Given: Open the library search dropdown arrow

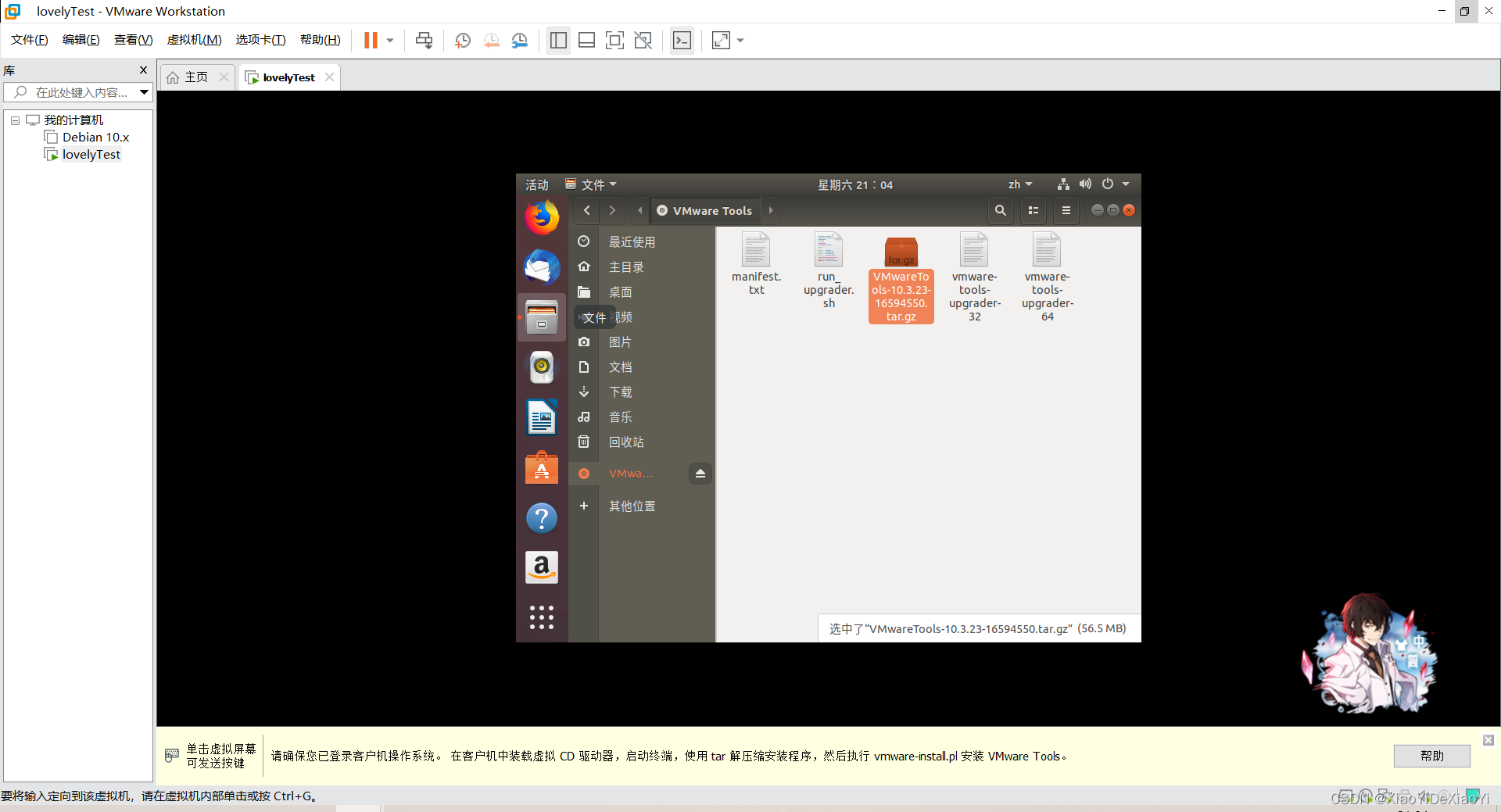Looking at the screenshot, I should coord(145,92).
